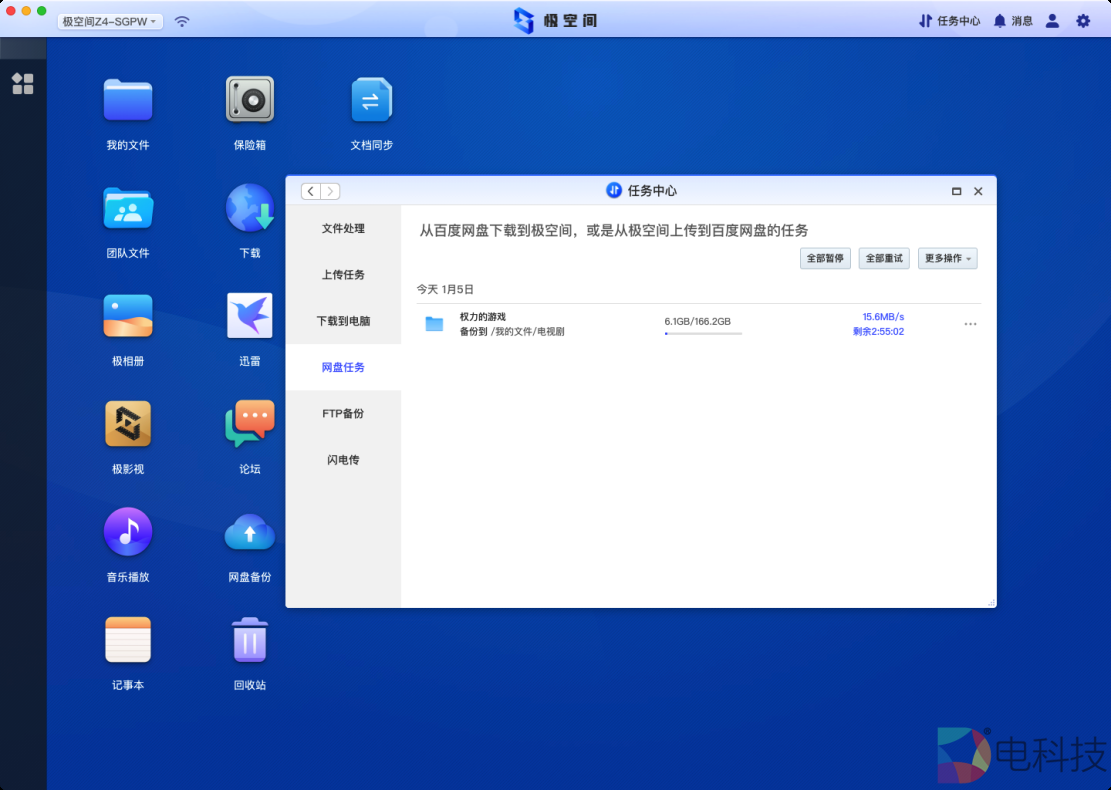Viewport: 1111px width, 790px height.
Task: Open the 音乐播放 music player
Action: [x=127, y=531]
